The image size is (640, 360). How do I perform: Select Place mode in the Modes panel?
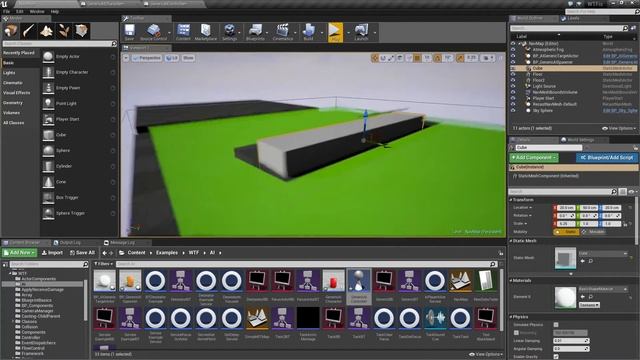[11, 31]
